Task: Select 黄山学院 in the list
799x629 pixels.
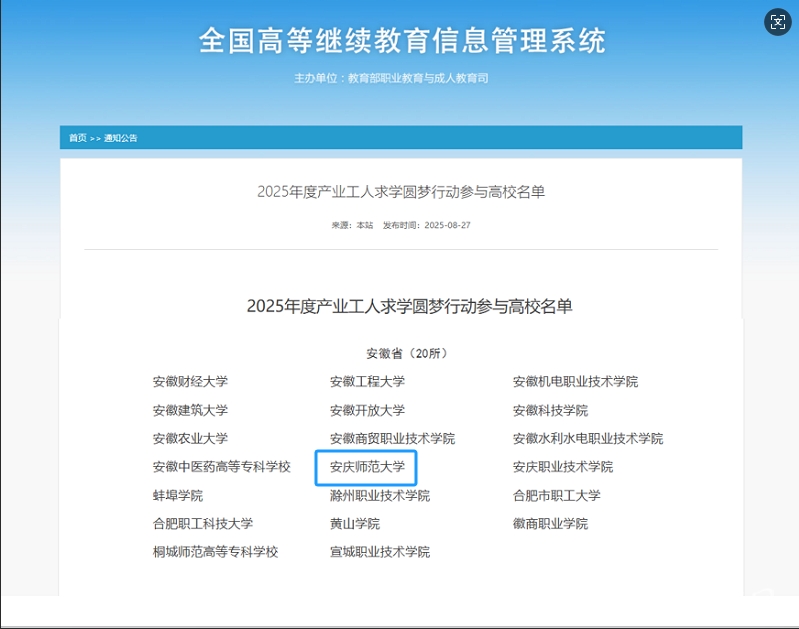Action: click(355, 523)
